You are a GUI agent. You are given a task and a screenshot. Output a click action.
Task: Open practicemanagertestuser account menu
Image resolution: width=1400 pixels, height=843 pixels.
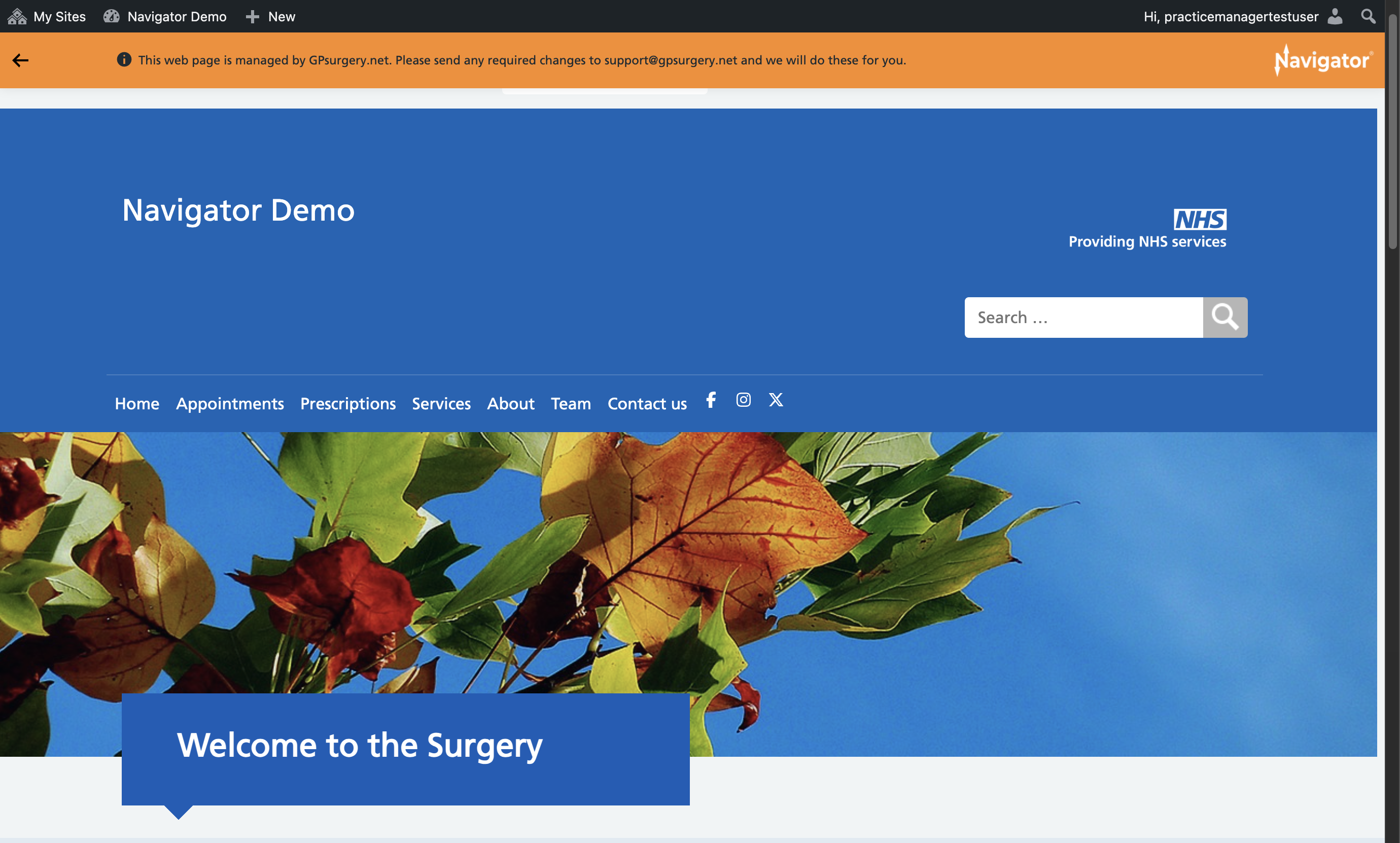1243,16
